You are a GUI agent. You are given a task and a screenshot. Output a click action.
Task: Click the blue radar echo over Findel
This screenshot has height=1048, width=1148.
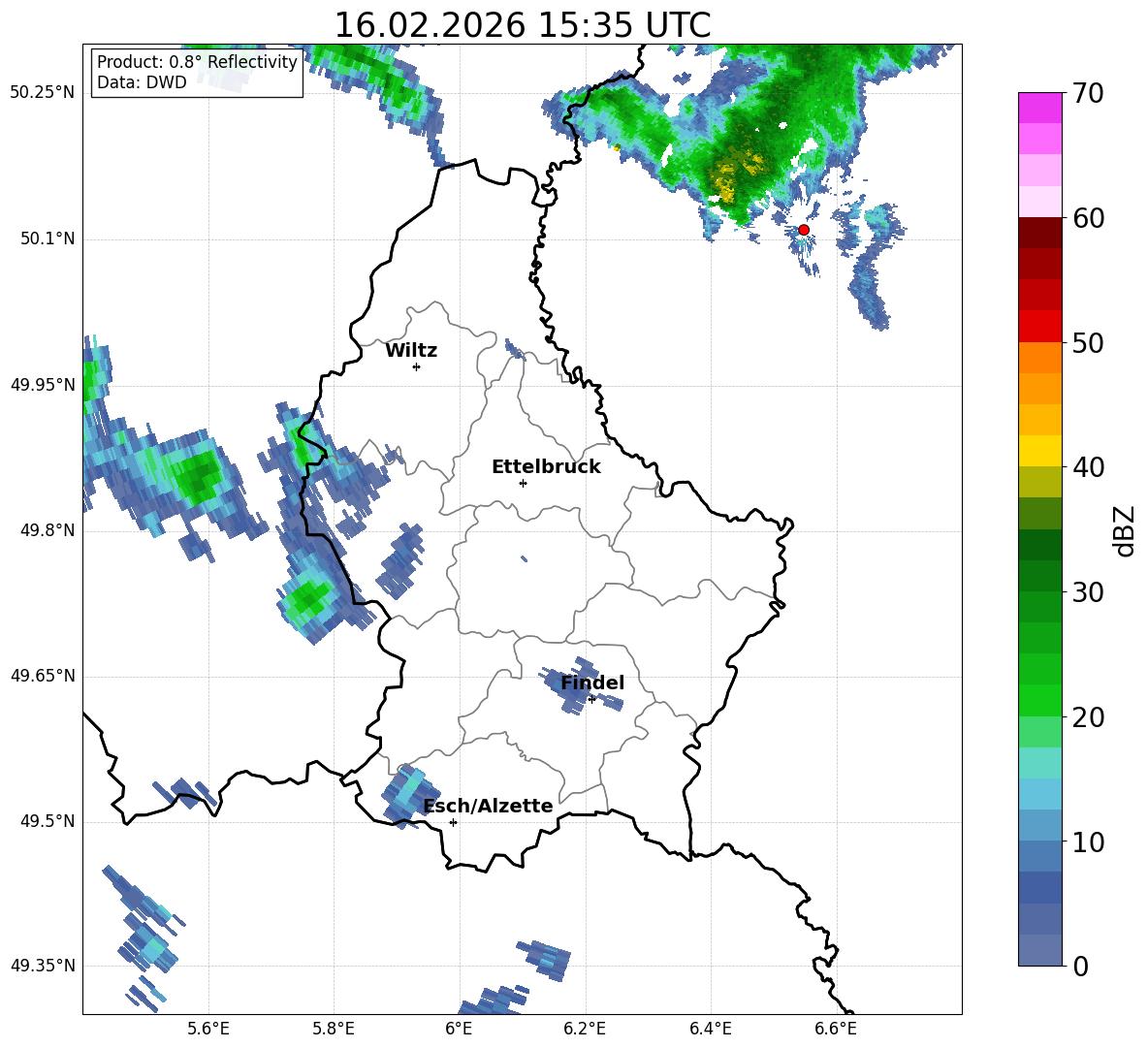pyautogui.click(x=582, y=685)
